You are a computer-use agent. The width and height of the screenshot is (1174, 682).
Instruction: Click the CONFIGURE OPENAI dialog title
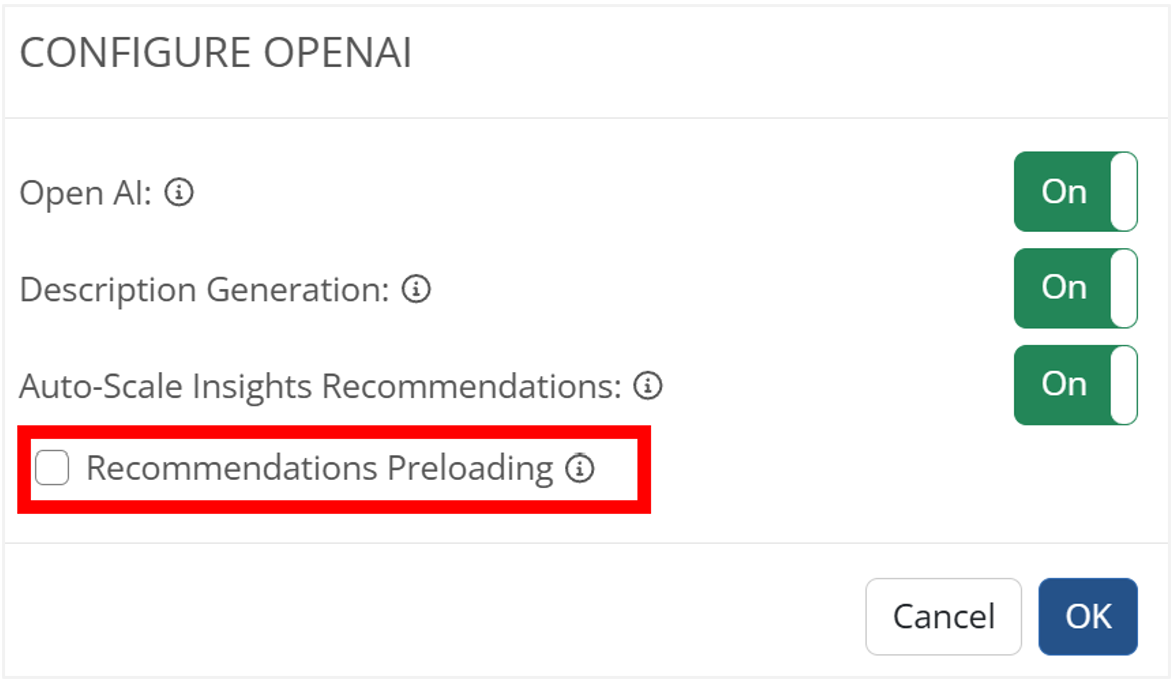coord(216,54)
